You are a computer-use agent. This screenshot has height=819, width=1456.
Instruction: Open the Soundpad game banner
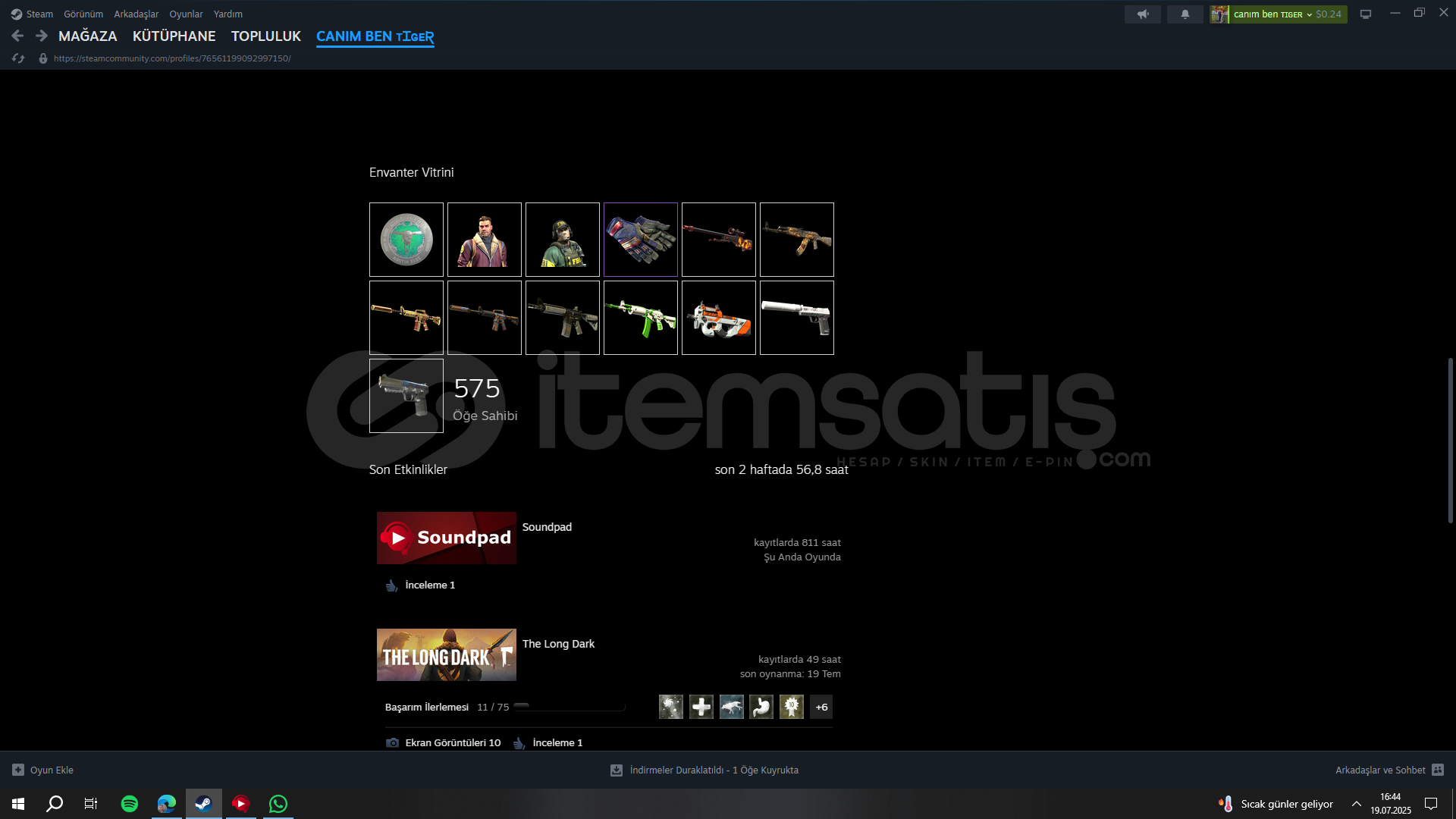pyautogui.click(x=447, y=538)
